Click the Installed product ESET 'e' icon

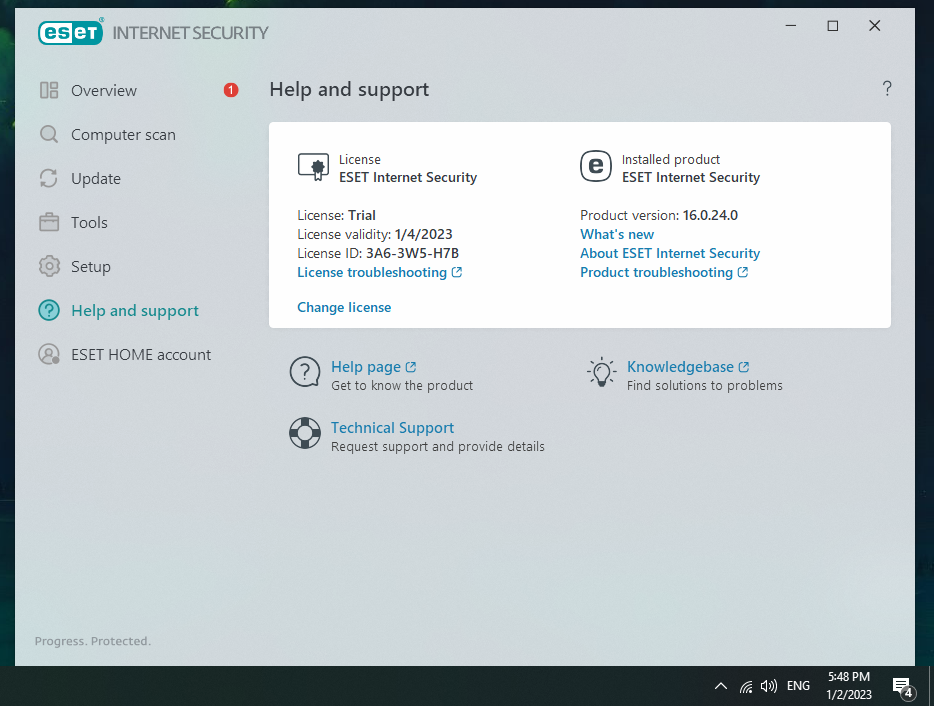(596, 166)
